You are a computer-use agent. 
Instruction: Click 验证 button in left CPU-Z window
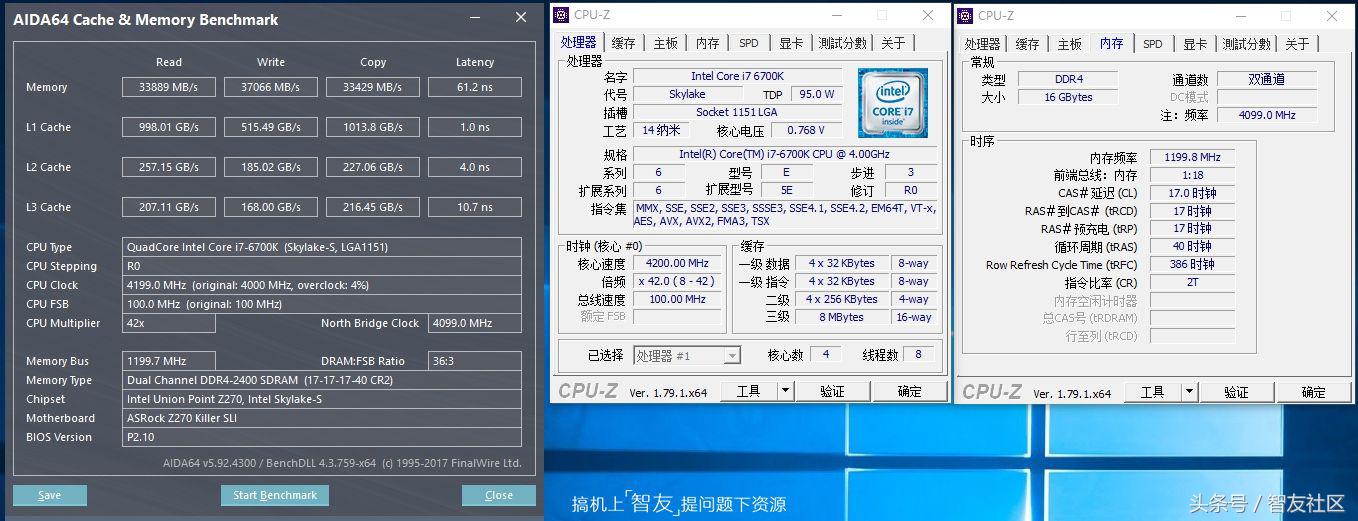[x=832, y=391]
